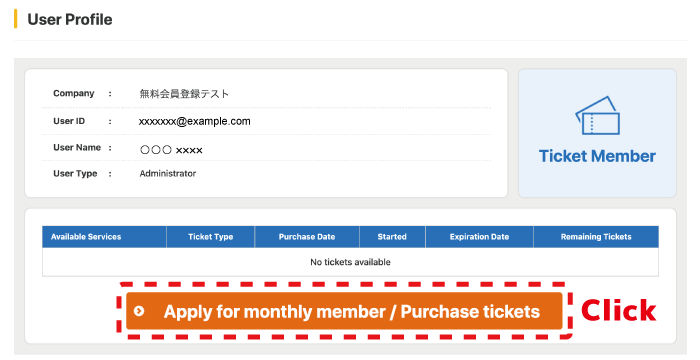Click the red Click annotation text
Screen dimensions: 700x360
(x=619, y=310)
